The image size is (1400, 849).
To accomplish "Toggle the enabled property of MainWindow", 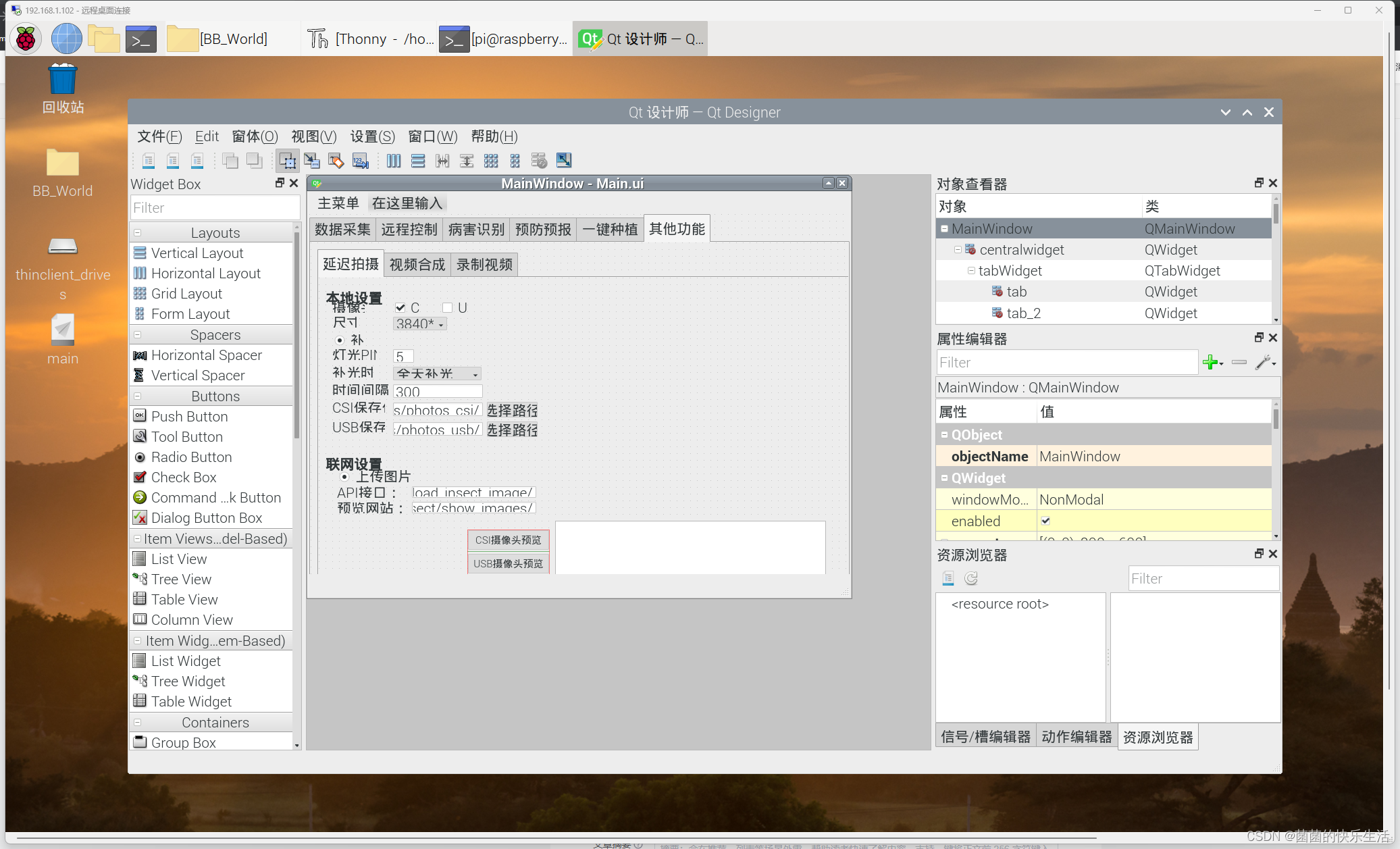I will [1045, 521].
